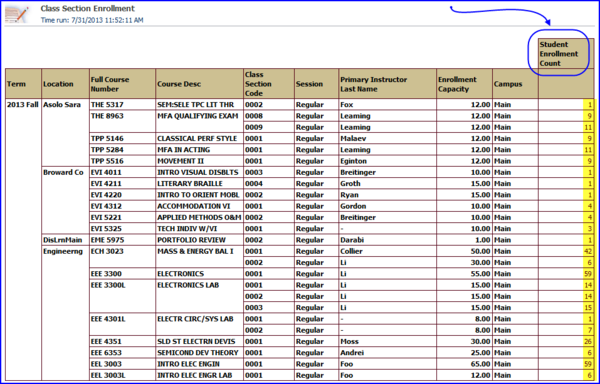
Task: Select the Time run timestamp text
Action: coord(92,20)
